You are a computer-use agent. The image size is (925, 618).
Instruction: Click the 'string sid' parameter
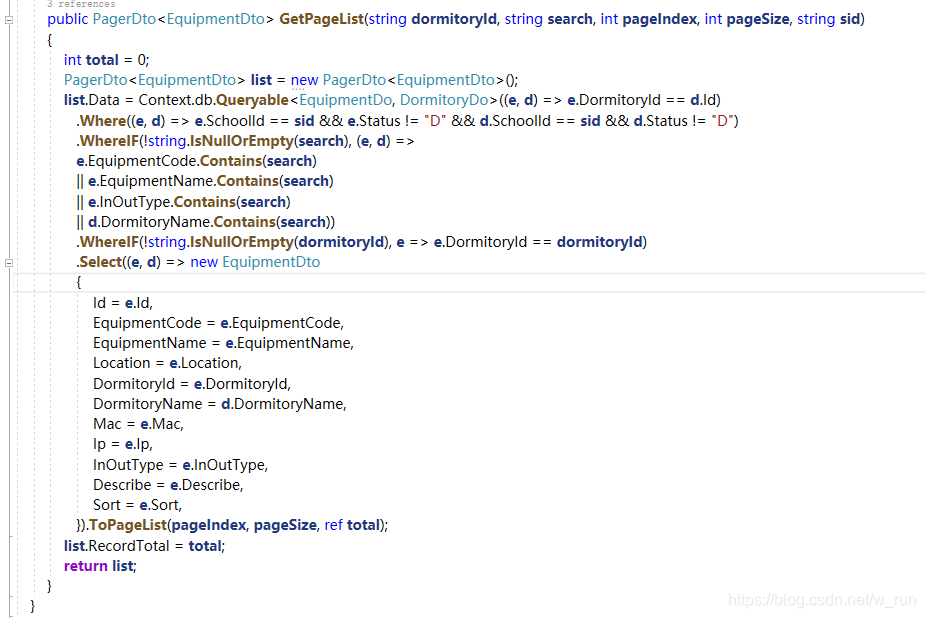tap(828, 19)
